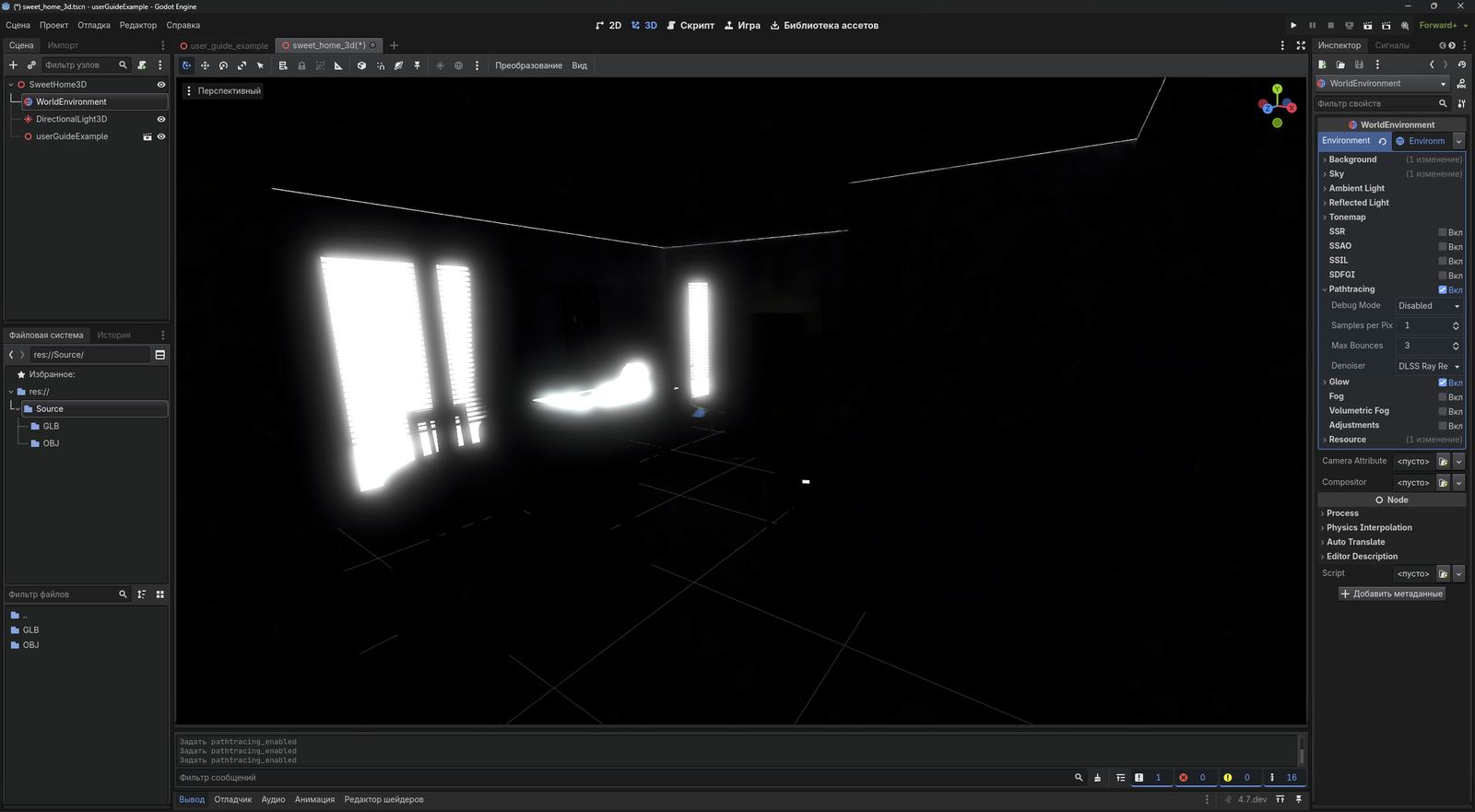
Task: Switch to the Сигналы tab
Action: click(x=1391, y=45)
